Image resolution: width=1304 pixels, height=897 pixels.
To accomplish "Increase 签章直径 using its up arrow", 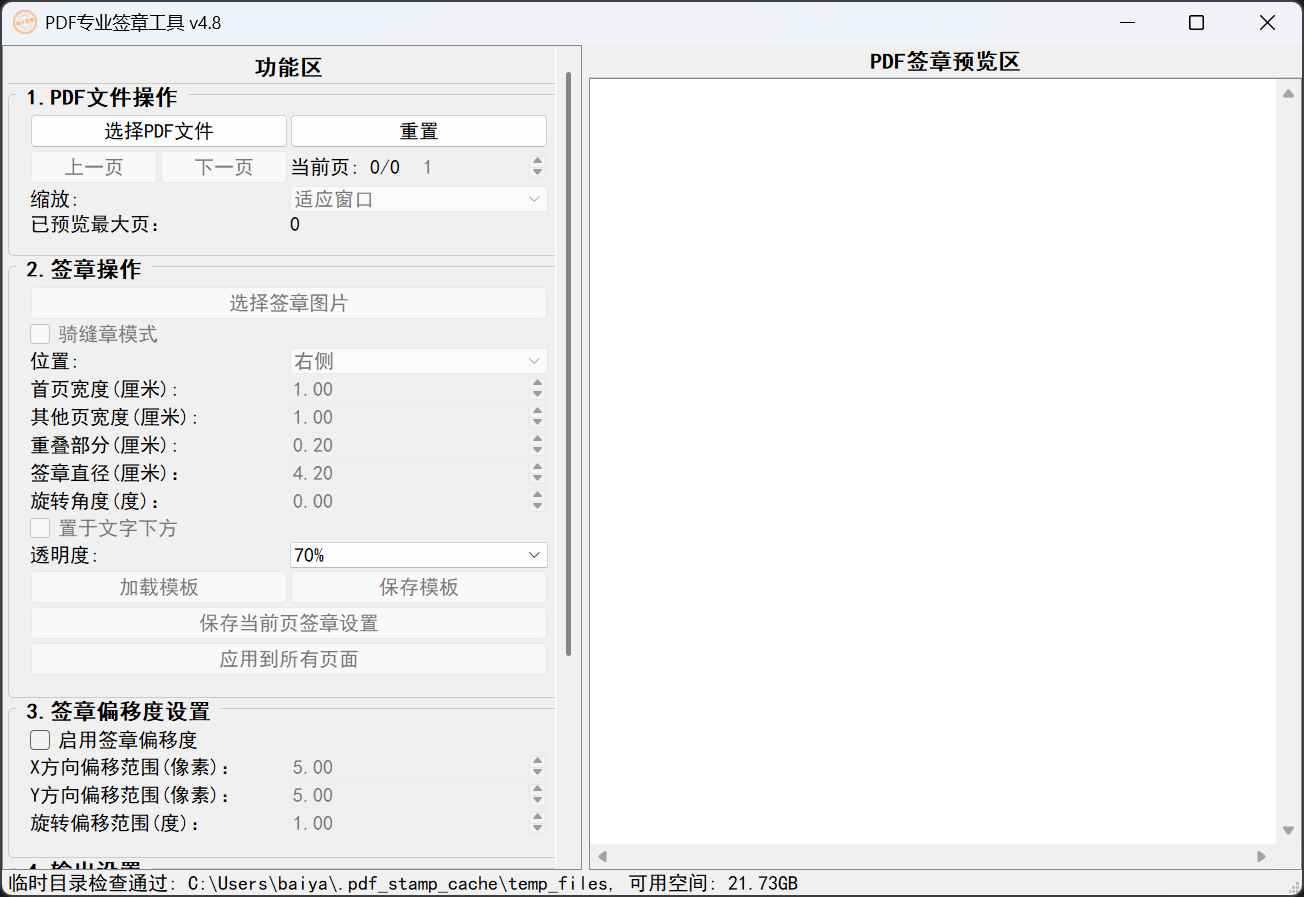I will click(538, 468).
